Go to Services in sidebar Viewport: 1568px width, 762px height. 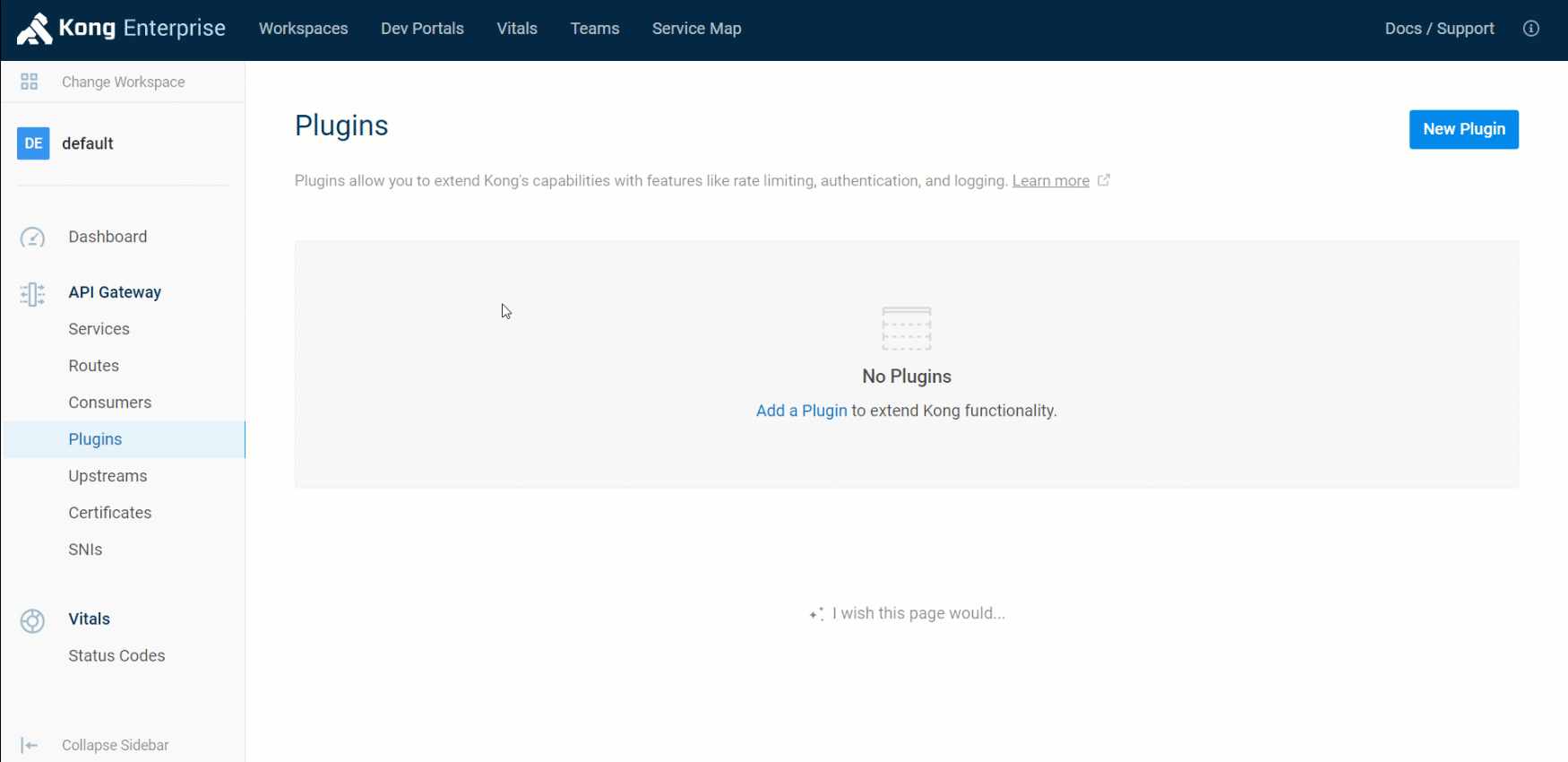(99, 329)
